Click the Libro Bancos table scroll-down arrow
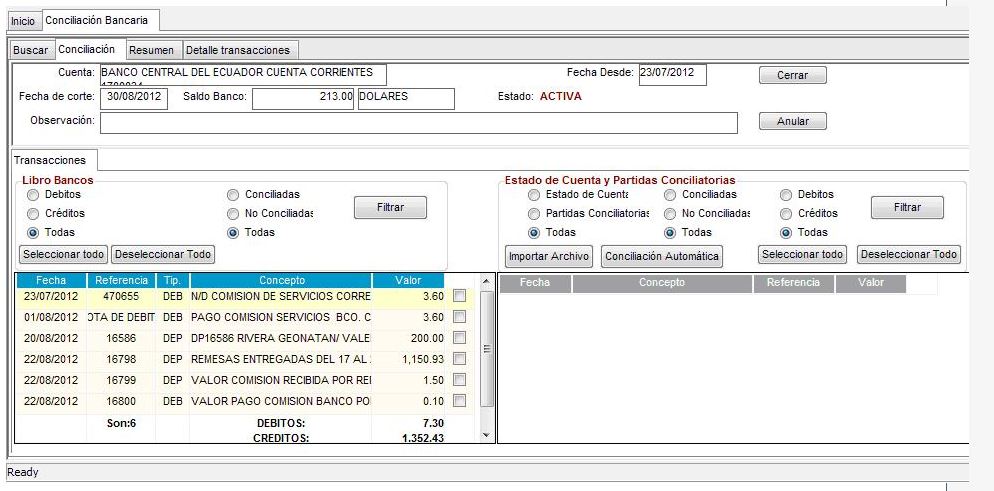This screenshot has width=994, height=491. [x=486, y=435]
